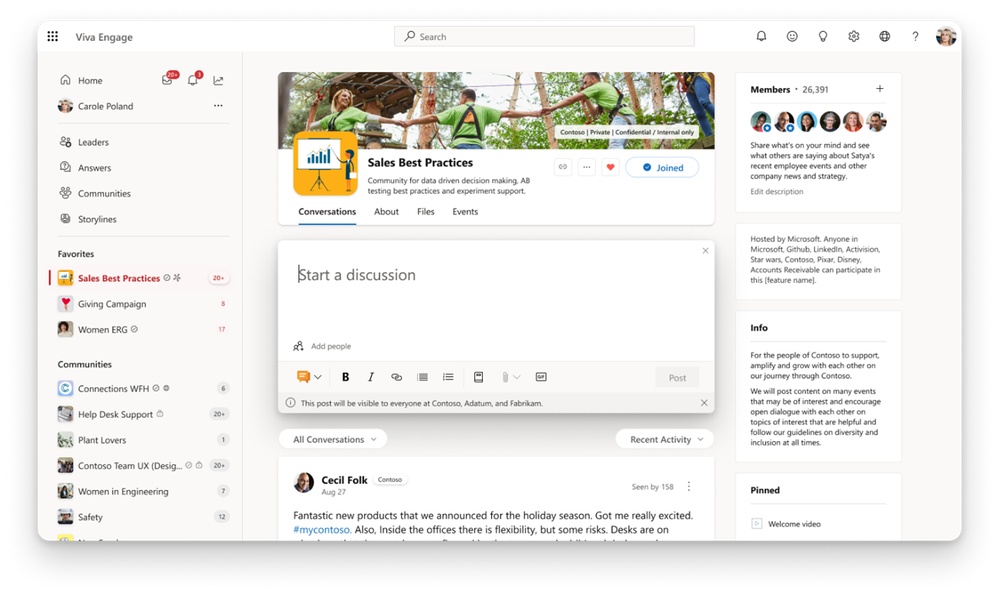Open analytics chart icon in sidebar

[219, 80]
